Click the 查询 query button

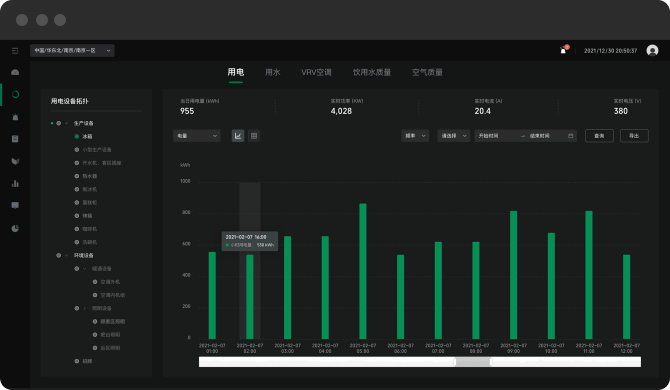click(x=599, y=136)
